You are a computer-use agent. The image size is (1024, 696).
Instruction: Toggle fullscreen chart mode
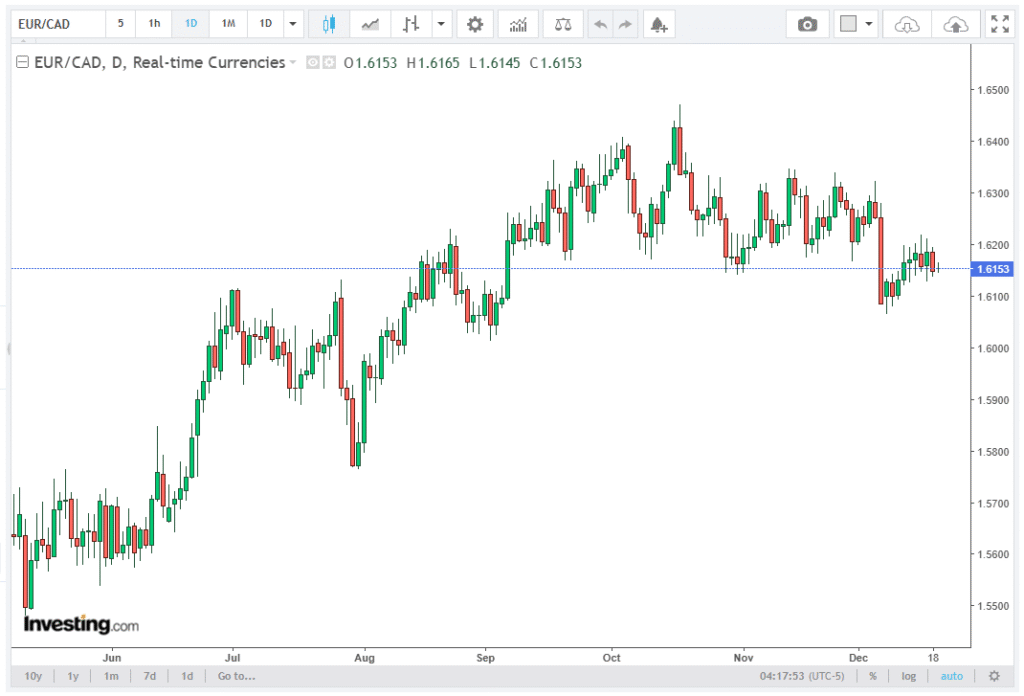(x=998, y=24)
